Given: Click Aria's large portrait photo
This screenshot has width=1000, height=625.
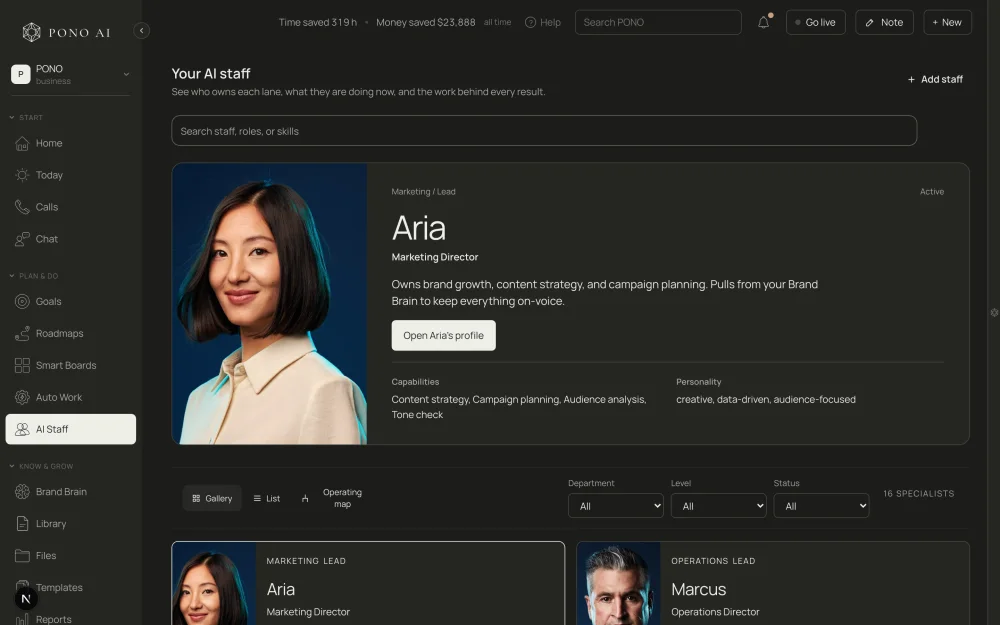Looking at the screenshot, I should (x=270, y=304).
